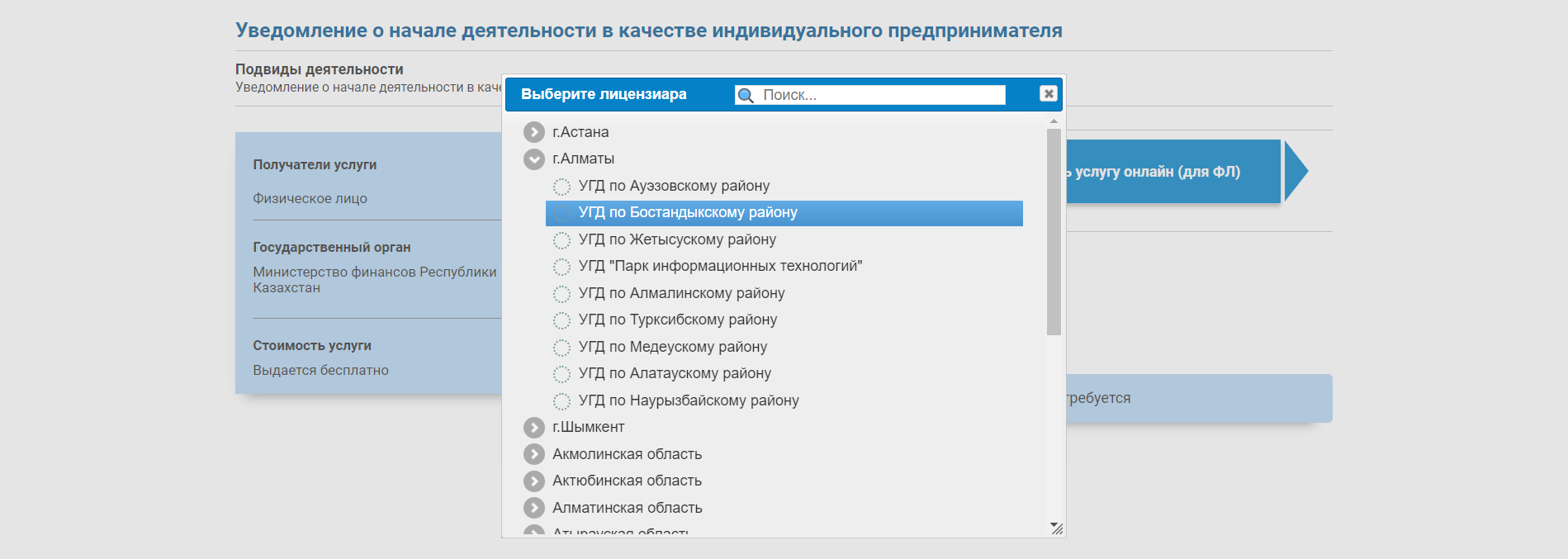Pick УГД по Наурызбайскому району
This screenshot has height=559, width=1568.
(x=689, y=400)
